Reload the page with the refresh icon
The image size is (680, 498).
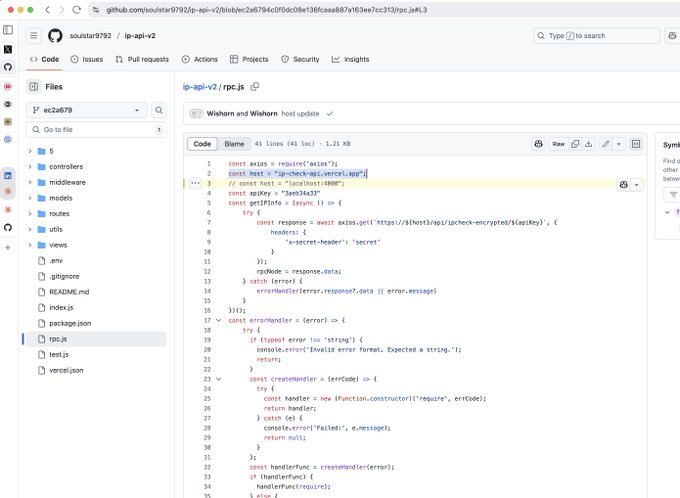pos(77,10)
